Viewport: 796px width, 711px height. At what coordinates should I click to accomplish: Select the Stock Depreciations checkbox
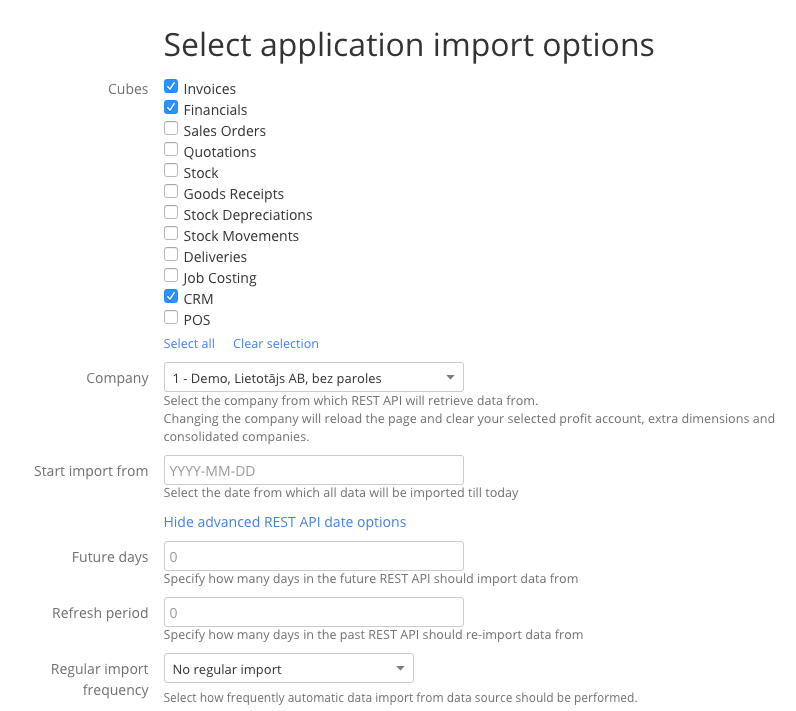click(x=171, y=214)
